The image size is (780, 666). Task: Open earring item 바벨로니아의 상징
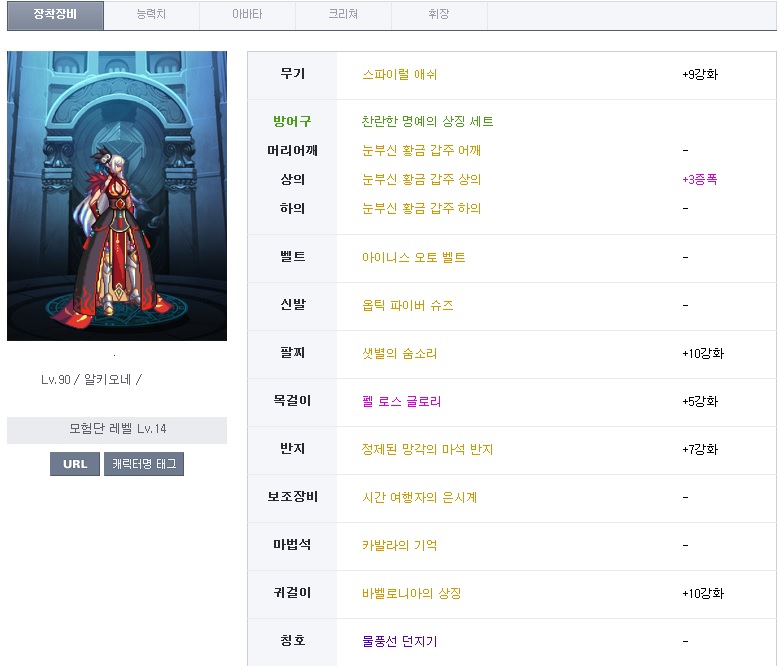click(411, 593)
